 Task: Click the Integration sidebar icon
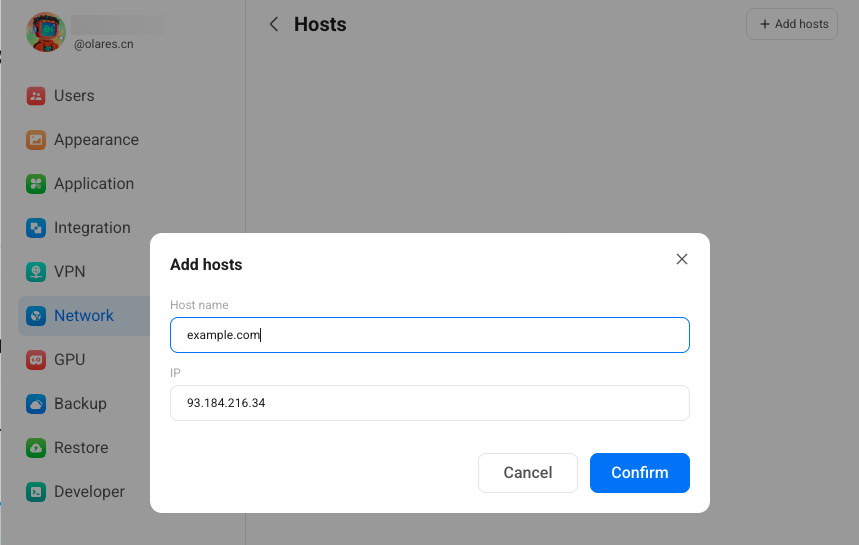click(x=36, y=228)
